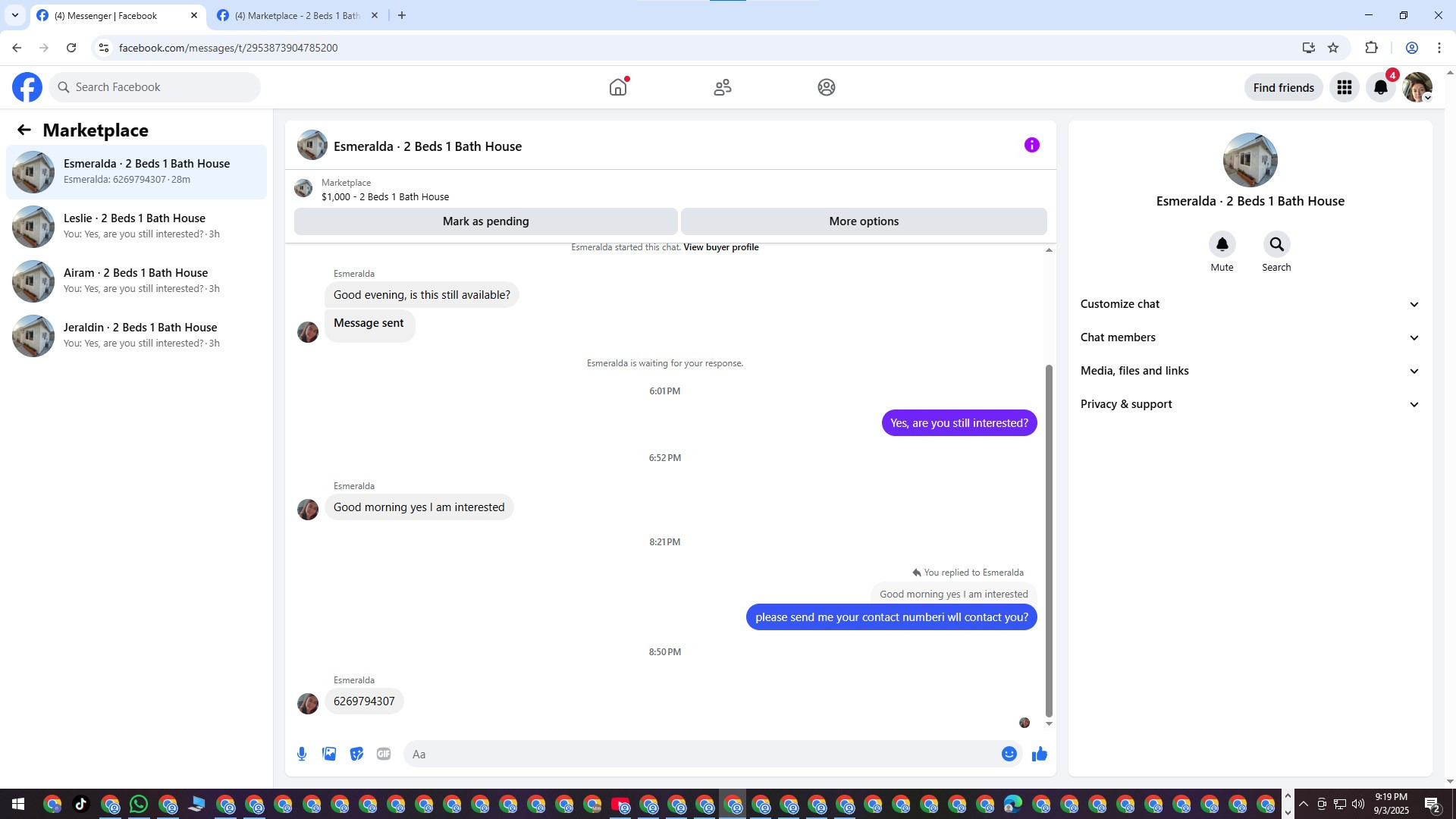Send a voice clip with microphone icon

click(x=302, y=754)
